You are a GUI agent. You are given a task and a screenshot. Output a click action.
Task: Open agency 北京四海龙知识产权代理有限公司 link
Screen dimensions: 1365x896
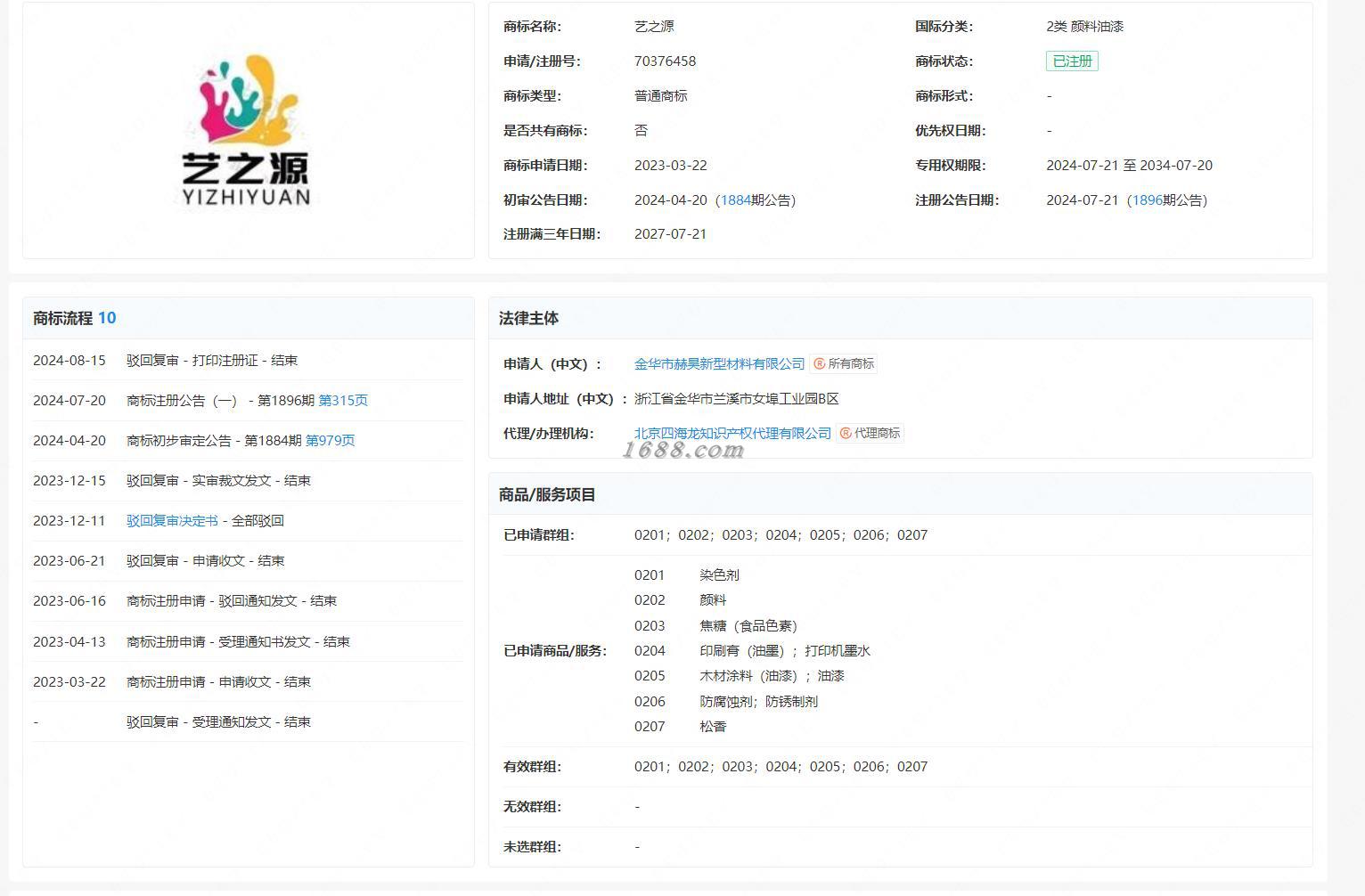pyautogui.click(x=732, y=433)
